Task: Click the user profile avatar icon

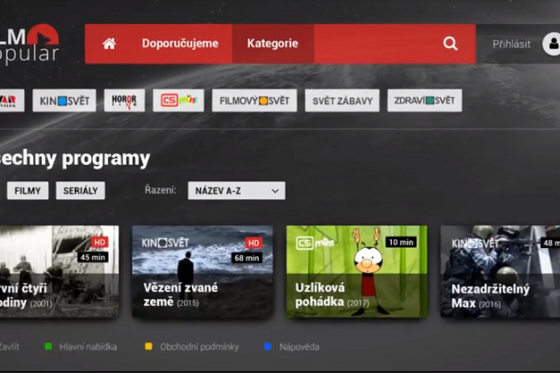Action: pyautogui.click(x=552, y=44)
